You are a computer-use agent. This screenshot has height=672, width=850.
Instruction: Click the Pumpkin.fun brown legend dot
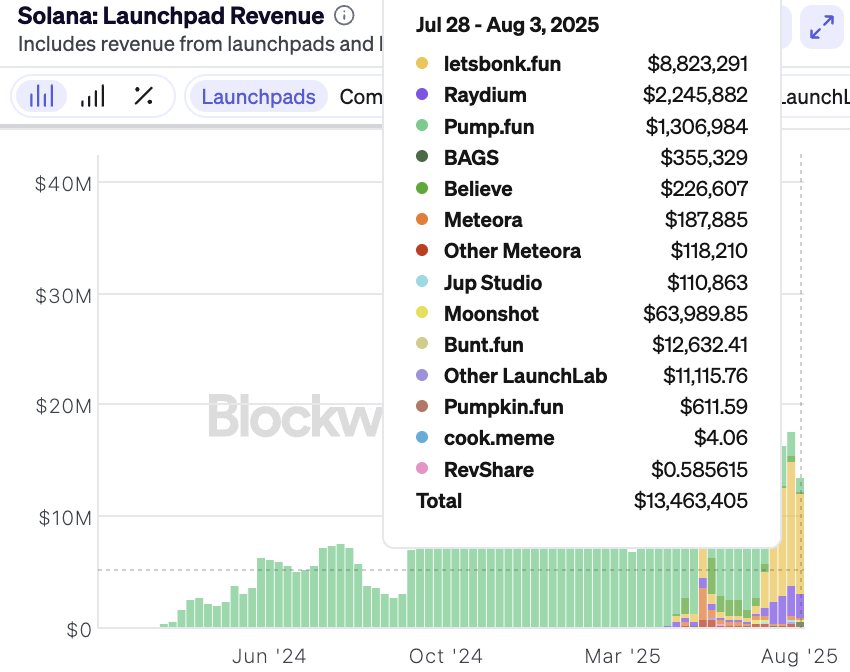(422, 406)
